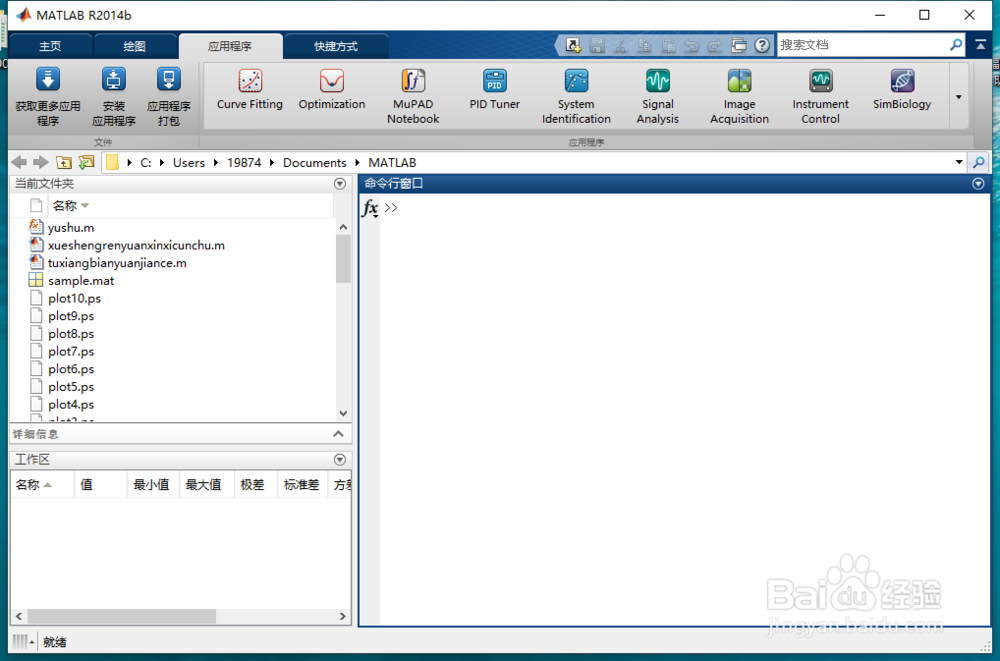The image size is (1000, 661).
Task: Click Install App icon
Action: tap(114, 80)
